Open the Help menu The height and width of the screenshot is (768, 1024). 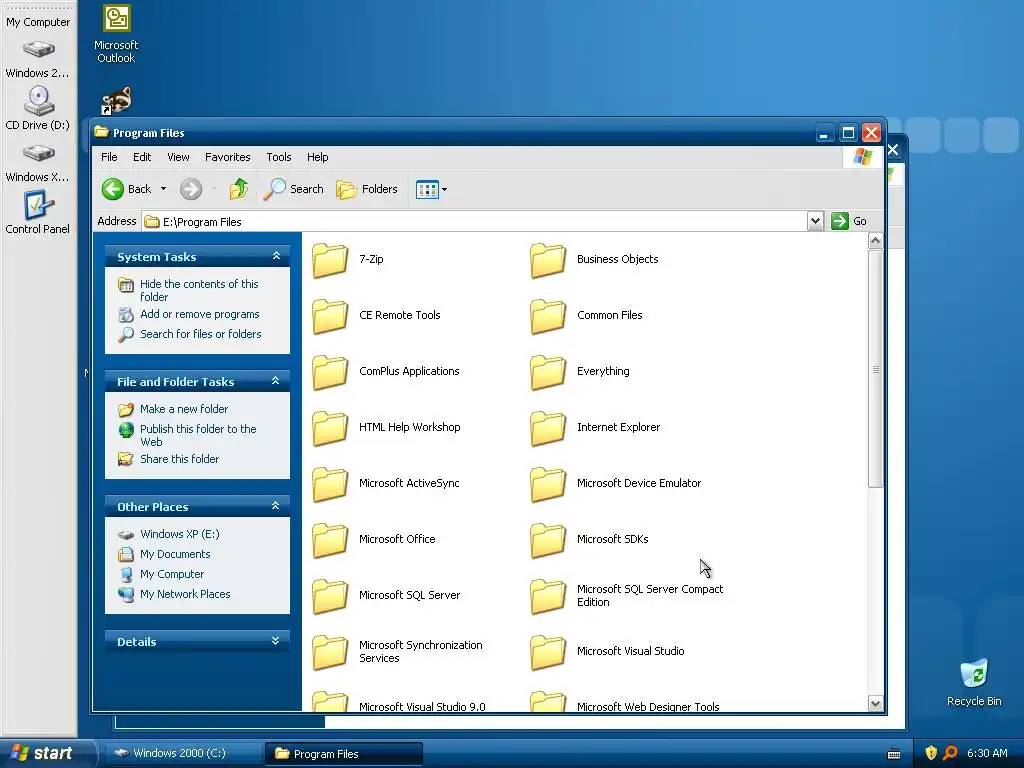317,157
